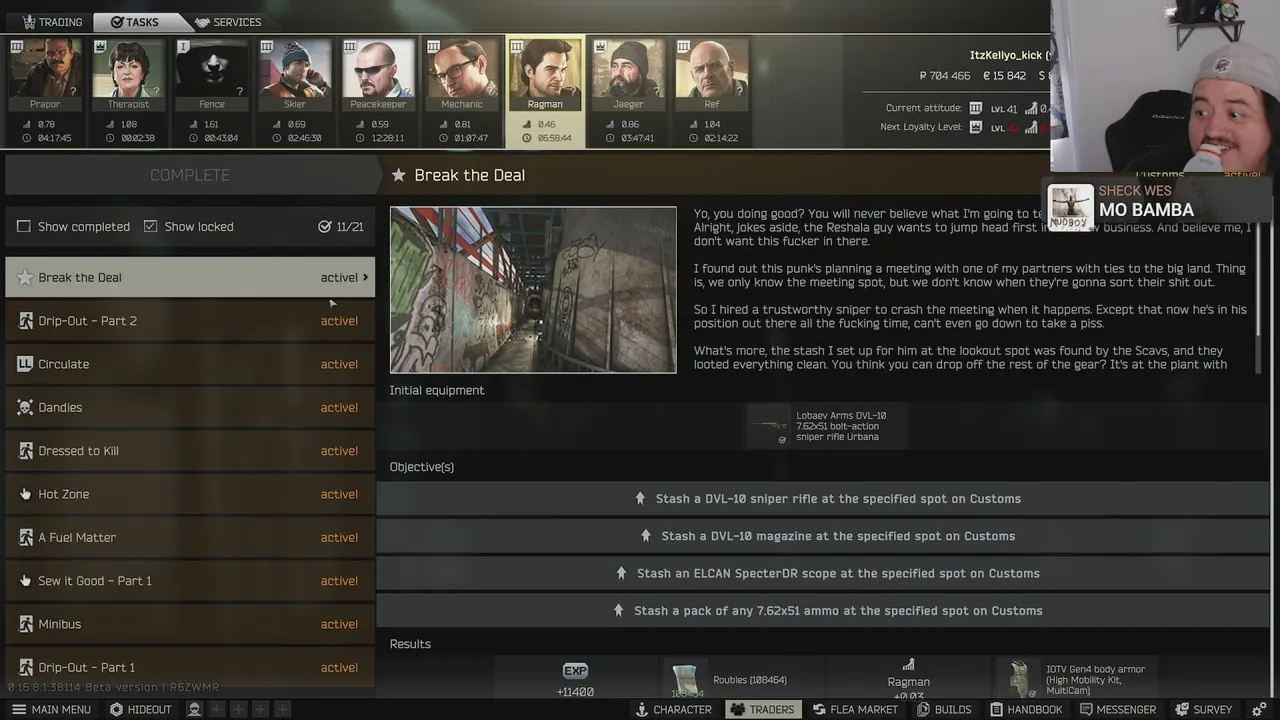Open the Hot Zone task
1280x720 pixels.
click(190, 494)
